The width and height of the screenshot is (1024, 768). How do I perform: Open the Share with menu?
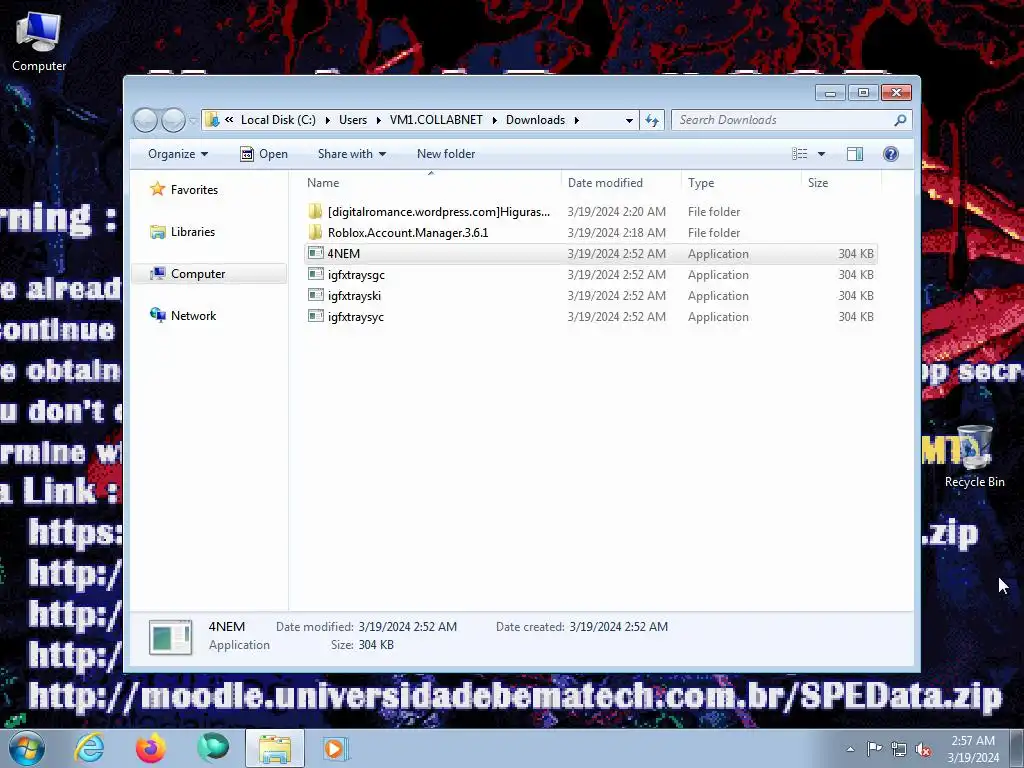pyautogui.click(x=351, y=154)
